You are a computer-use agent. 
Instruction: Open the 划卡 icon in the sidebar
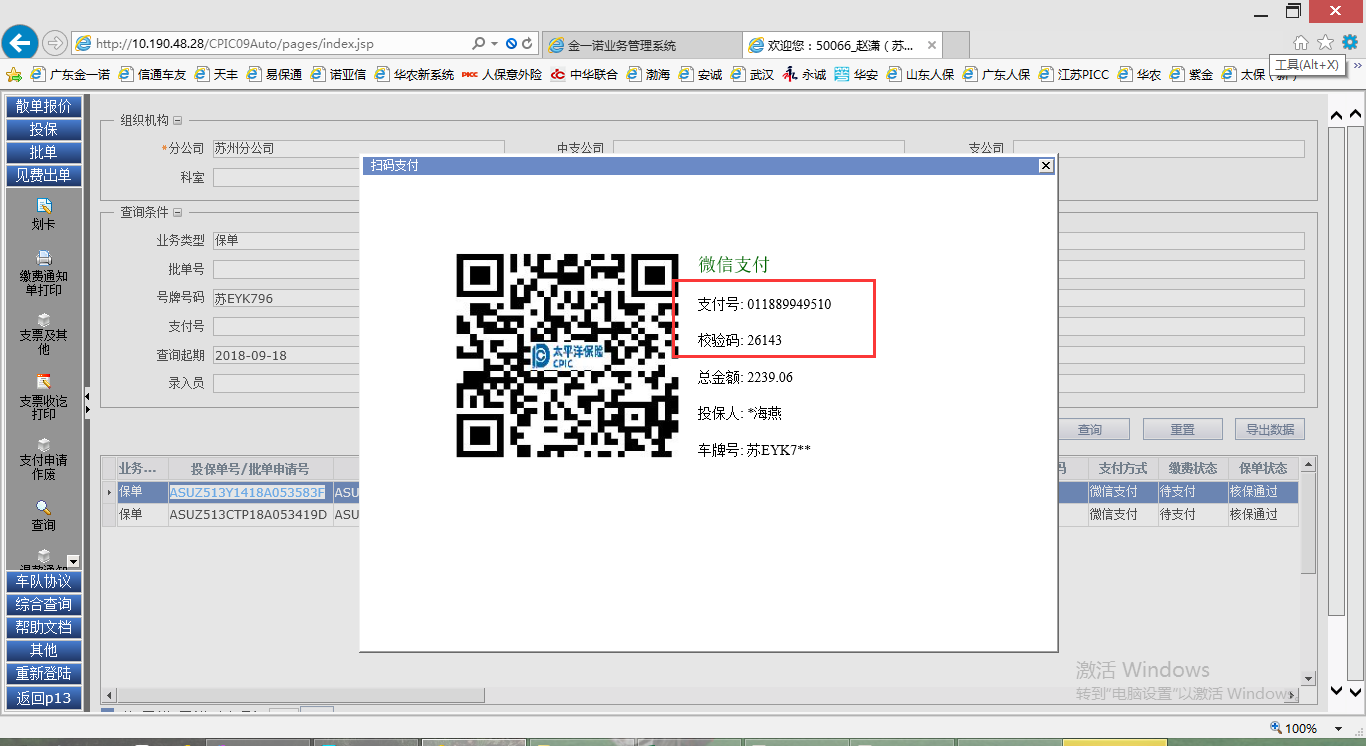coord(43,214)
